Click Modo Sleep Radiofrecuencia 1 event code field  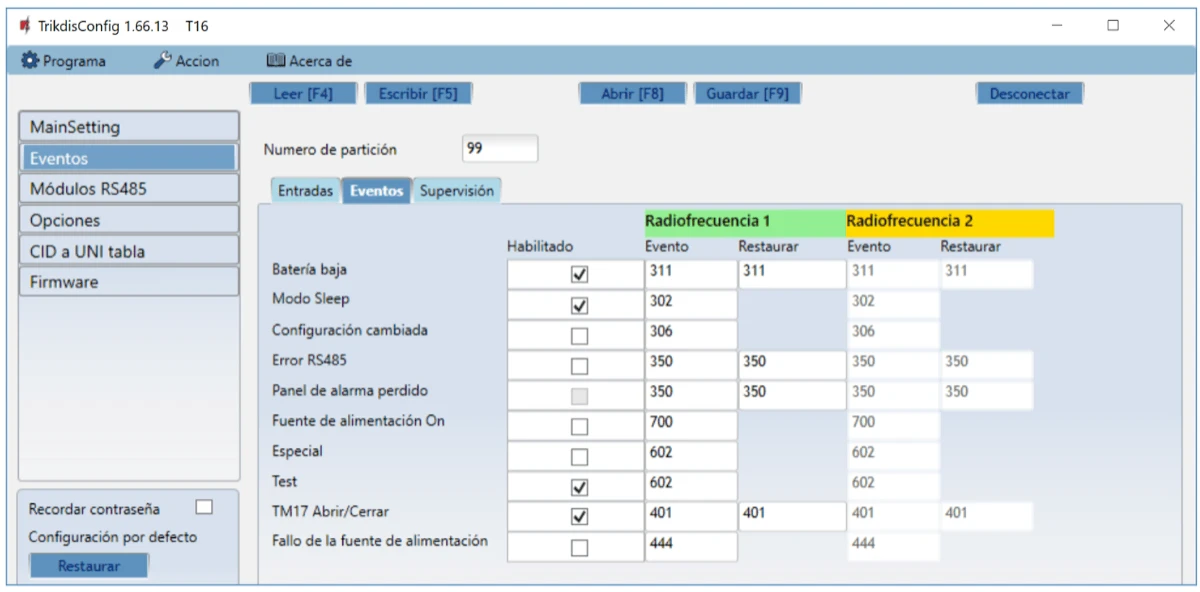(x=690, y=302)
